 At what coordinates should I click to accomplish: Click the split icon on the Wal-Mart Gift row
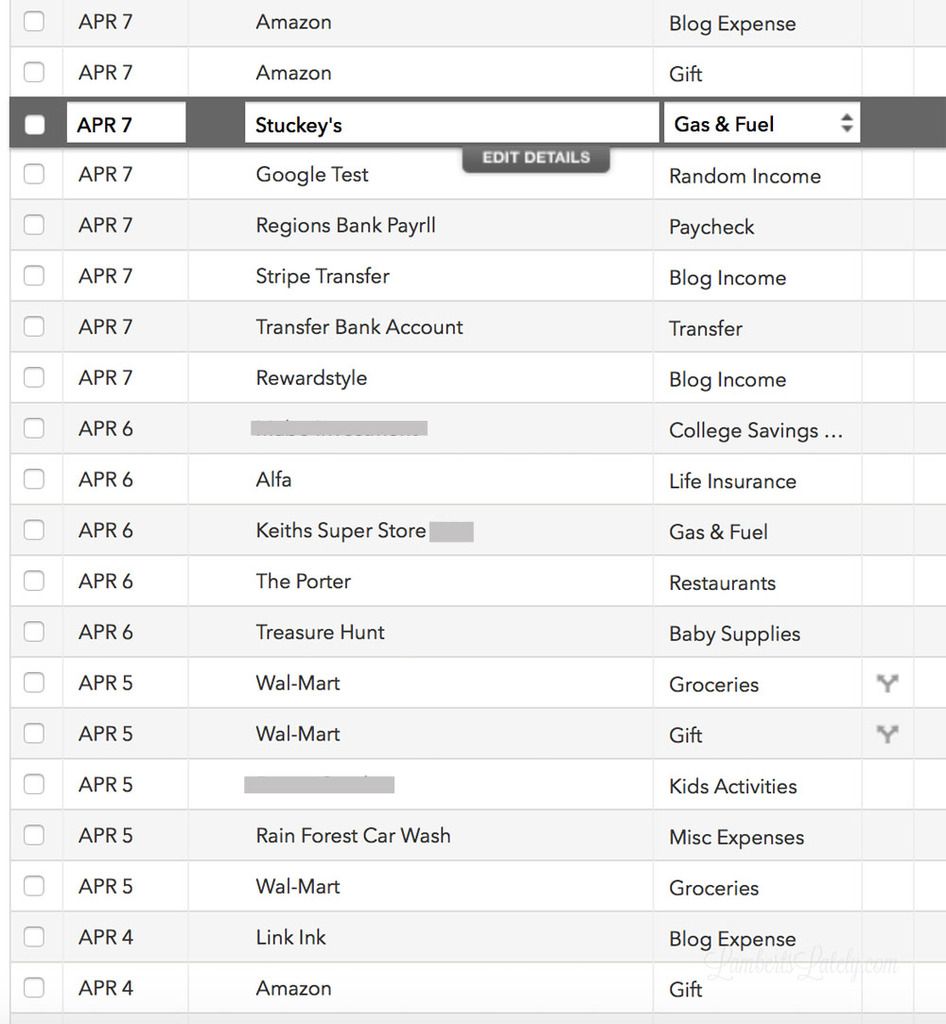887,734
